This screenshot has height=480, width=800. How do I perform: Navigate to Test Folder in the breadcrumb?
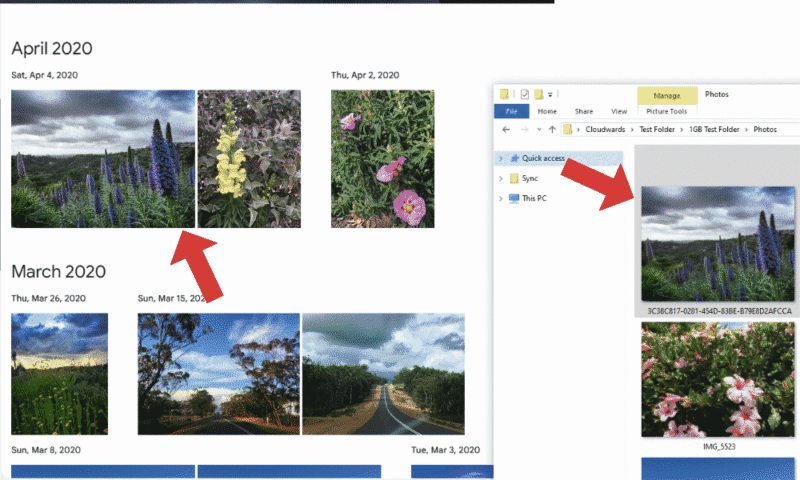pyautogui.click(x=657, y=130)
